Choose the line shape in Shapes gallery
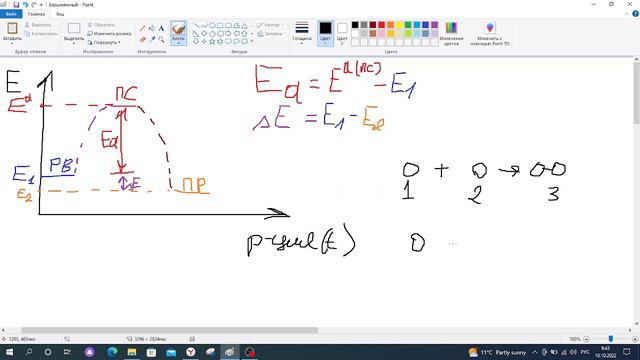640x360 pixels. coord(196,25)
